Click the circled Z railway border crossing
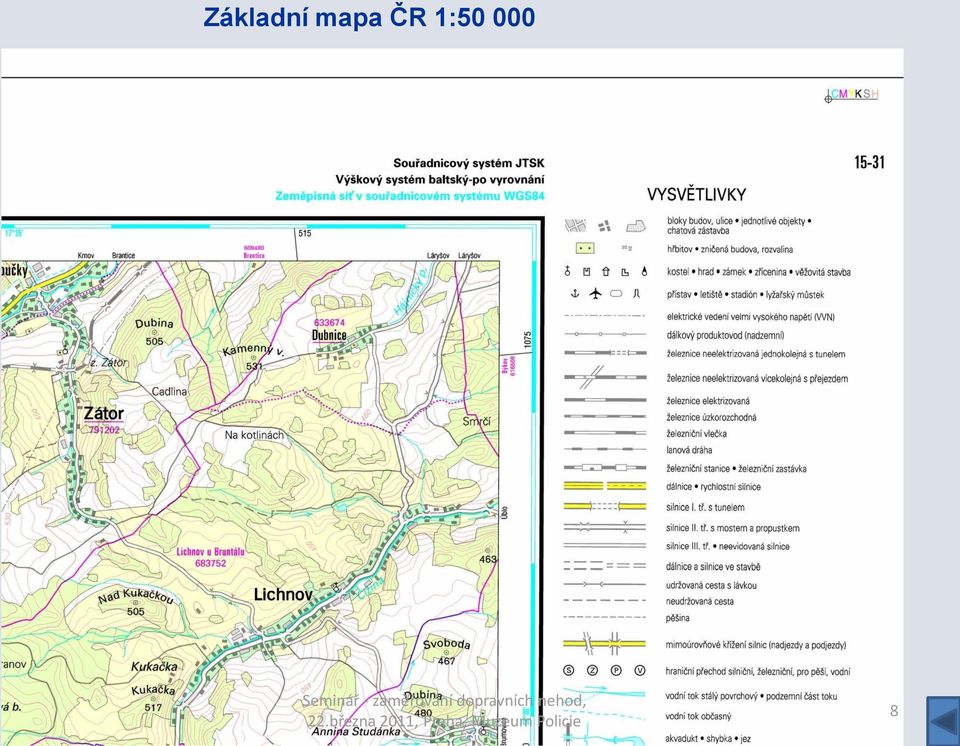Viewport: 960px width, 746px height. [592, 671]
